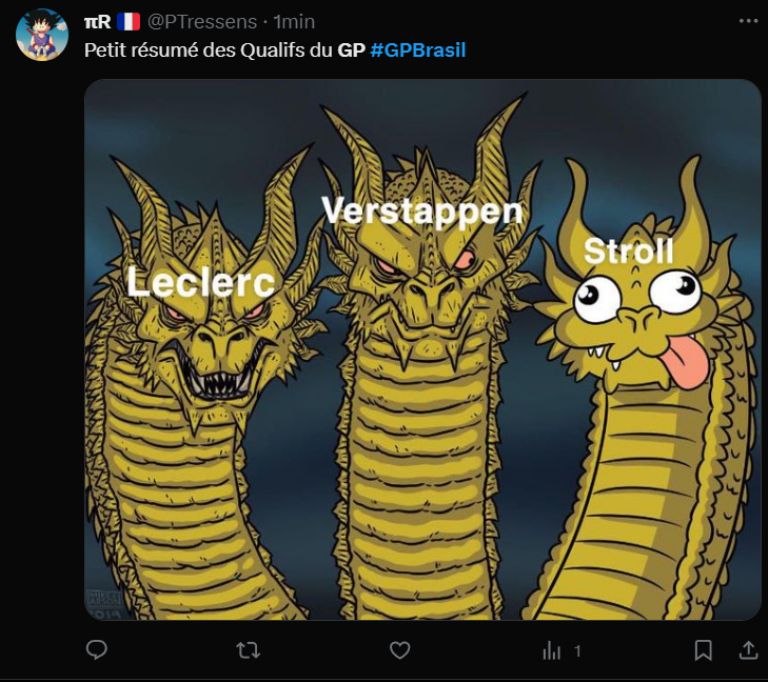Bookmark this tweet
Viewport: 768px width, 682px height.
tap(703, 651)
